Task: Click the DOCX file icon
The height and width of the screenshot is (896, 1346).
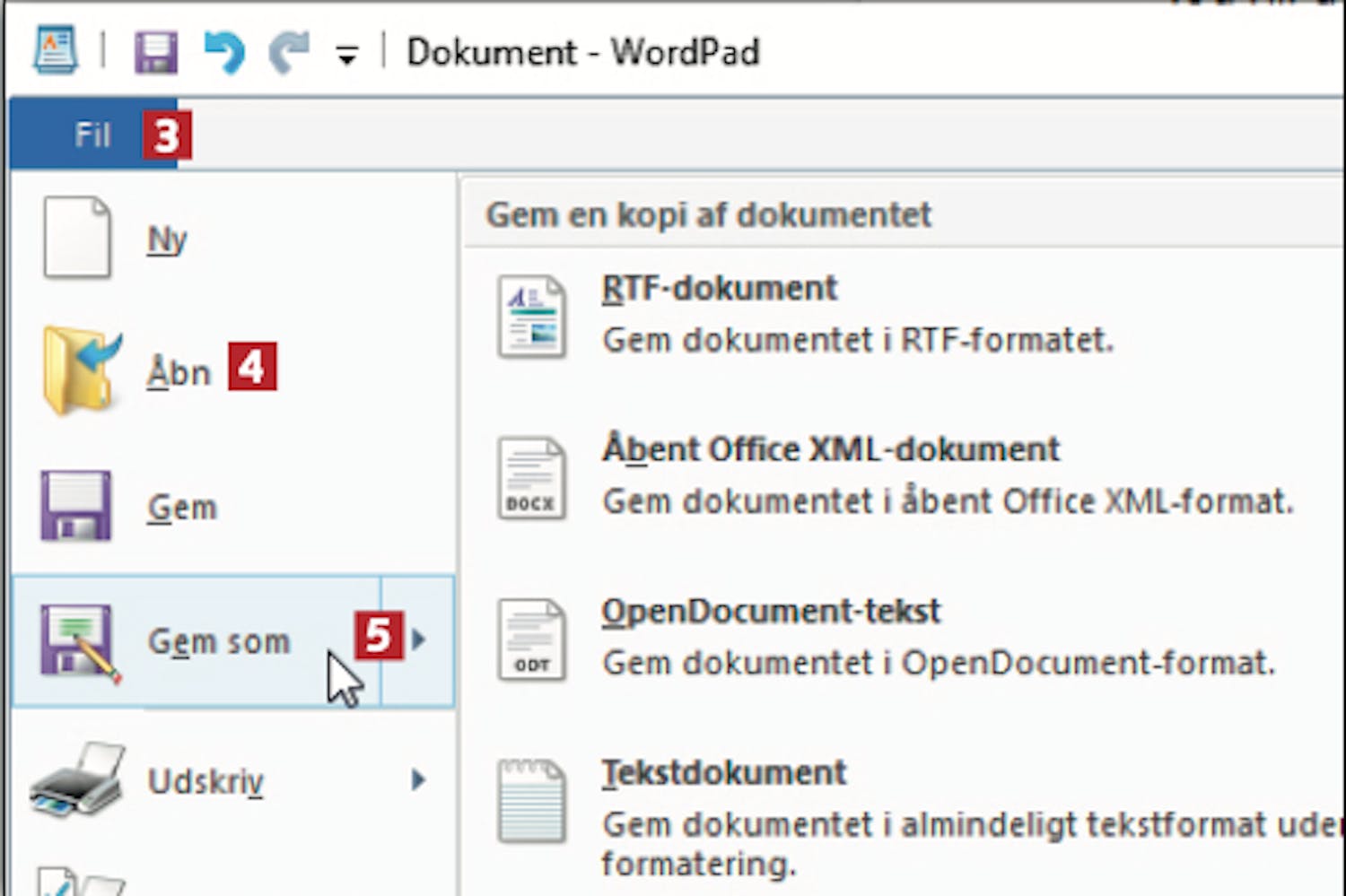Action: click(532, 478)
